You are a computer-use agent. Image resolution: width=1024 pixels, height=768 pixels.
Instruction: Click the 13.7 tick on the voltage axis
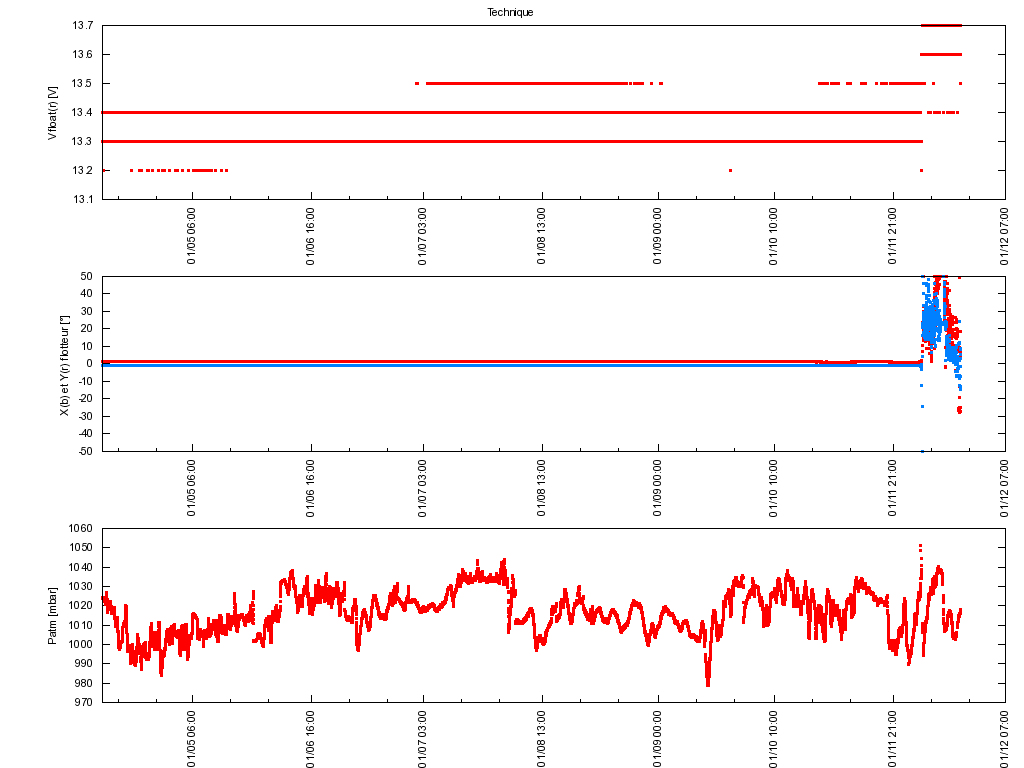click(x=82, y=25)
